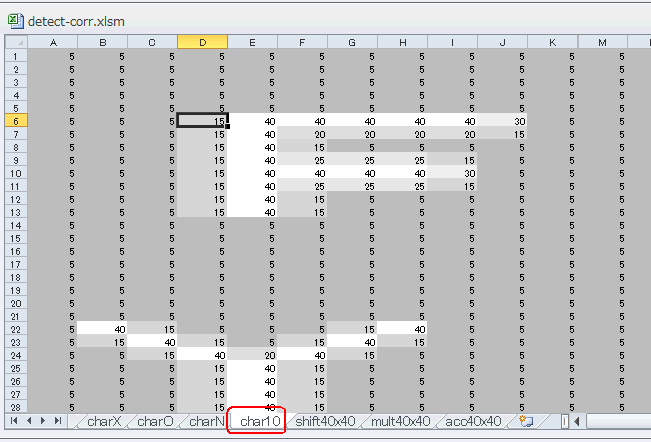Viewport: 651px width, 442px height.
Task: Select column C header
Action: (x=152, y=42)
